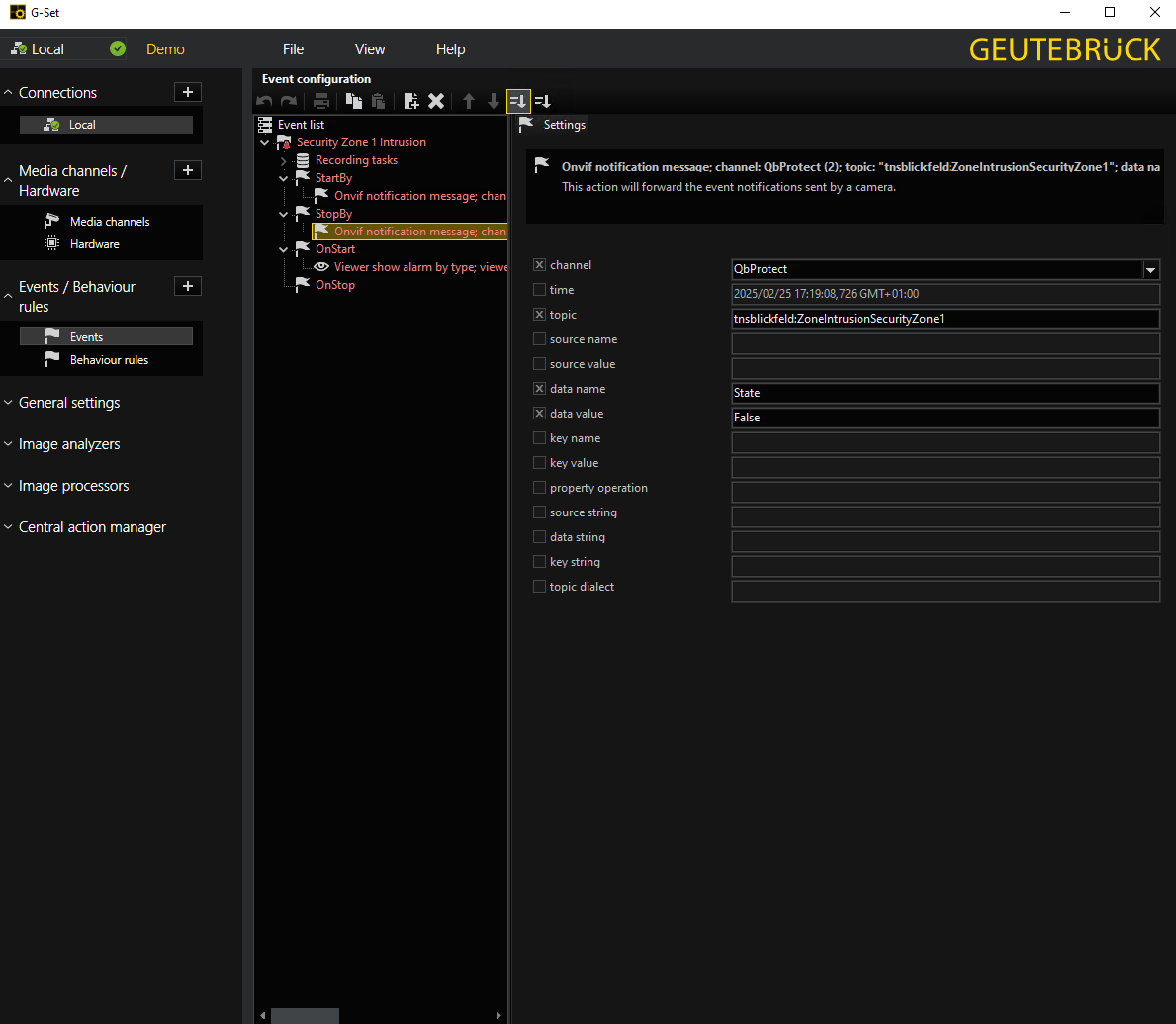Click the Move up arrow icon
The image size is (1176, 1024).
tap(469, 101)
